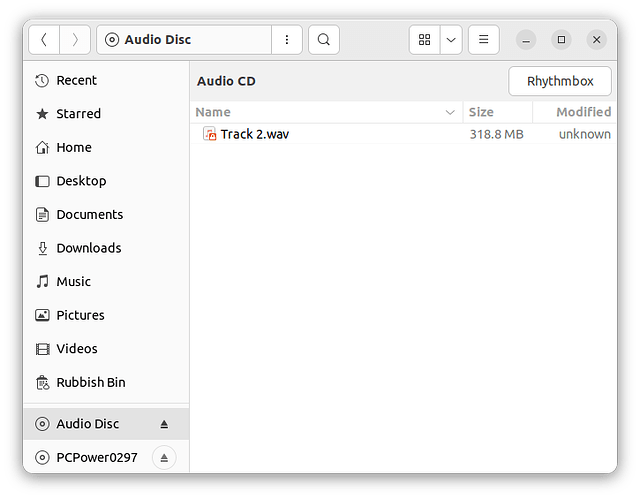This screenshot has height=499, width=640.
Task: Open Recent in the sidebar
Action: 106,80
